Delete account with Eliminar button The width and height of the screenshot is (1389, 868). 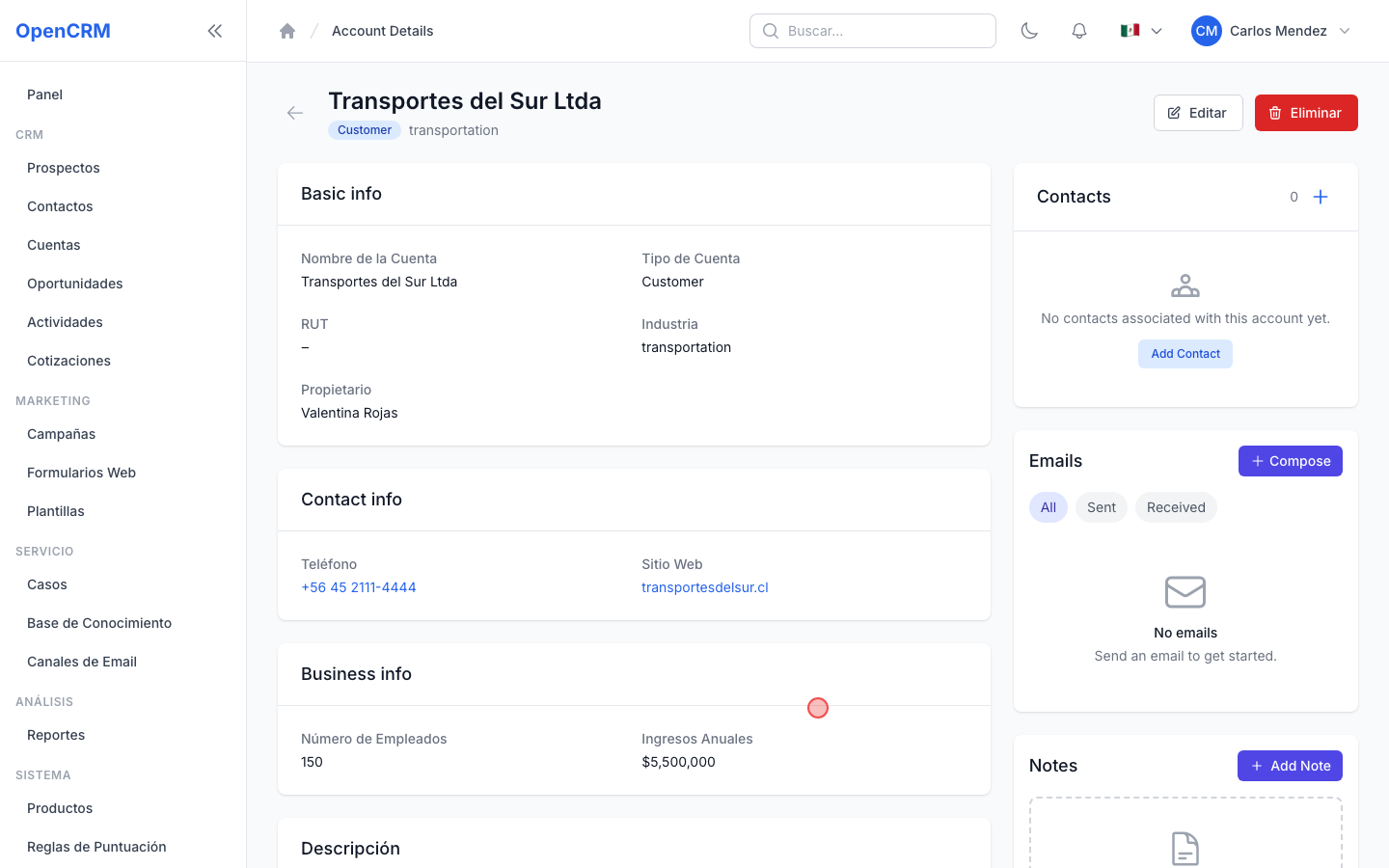[x=1306, y=113]
